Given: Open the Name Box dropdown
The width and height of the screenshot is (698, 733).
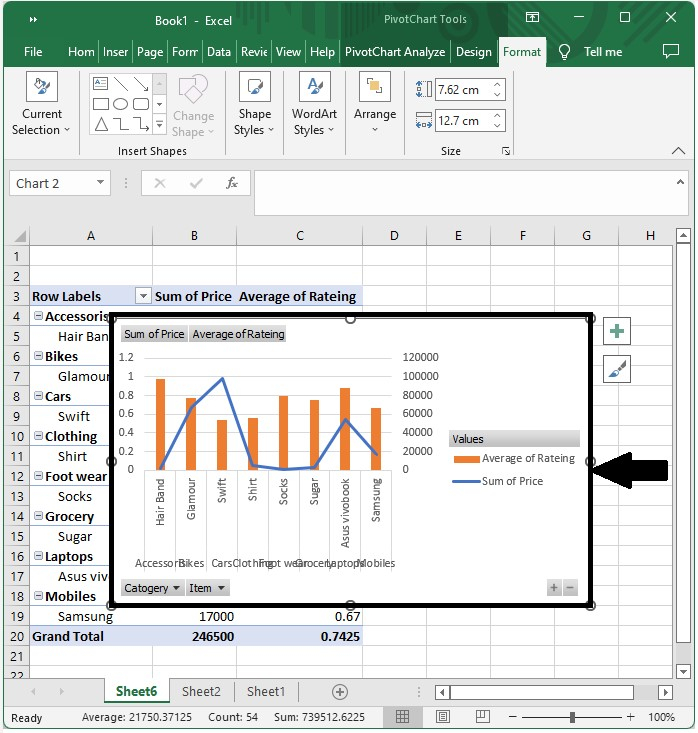Looking at the screenshot, I should tap(100, 182).
